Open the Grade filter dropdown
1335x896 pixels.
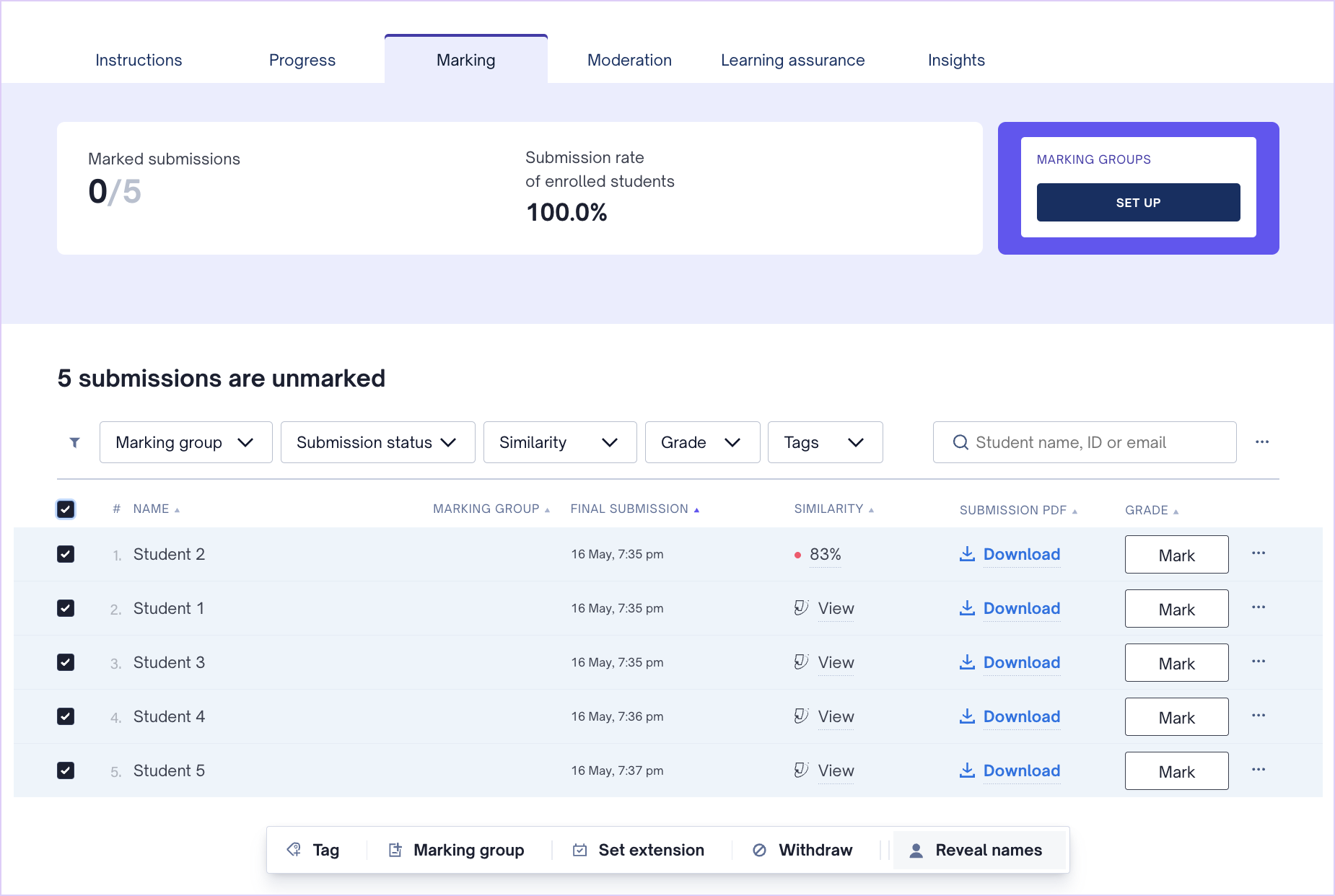click(703, 442)
